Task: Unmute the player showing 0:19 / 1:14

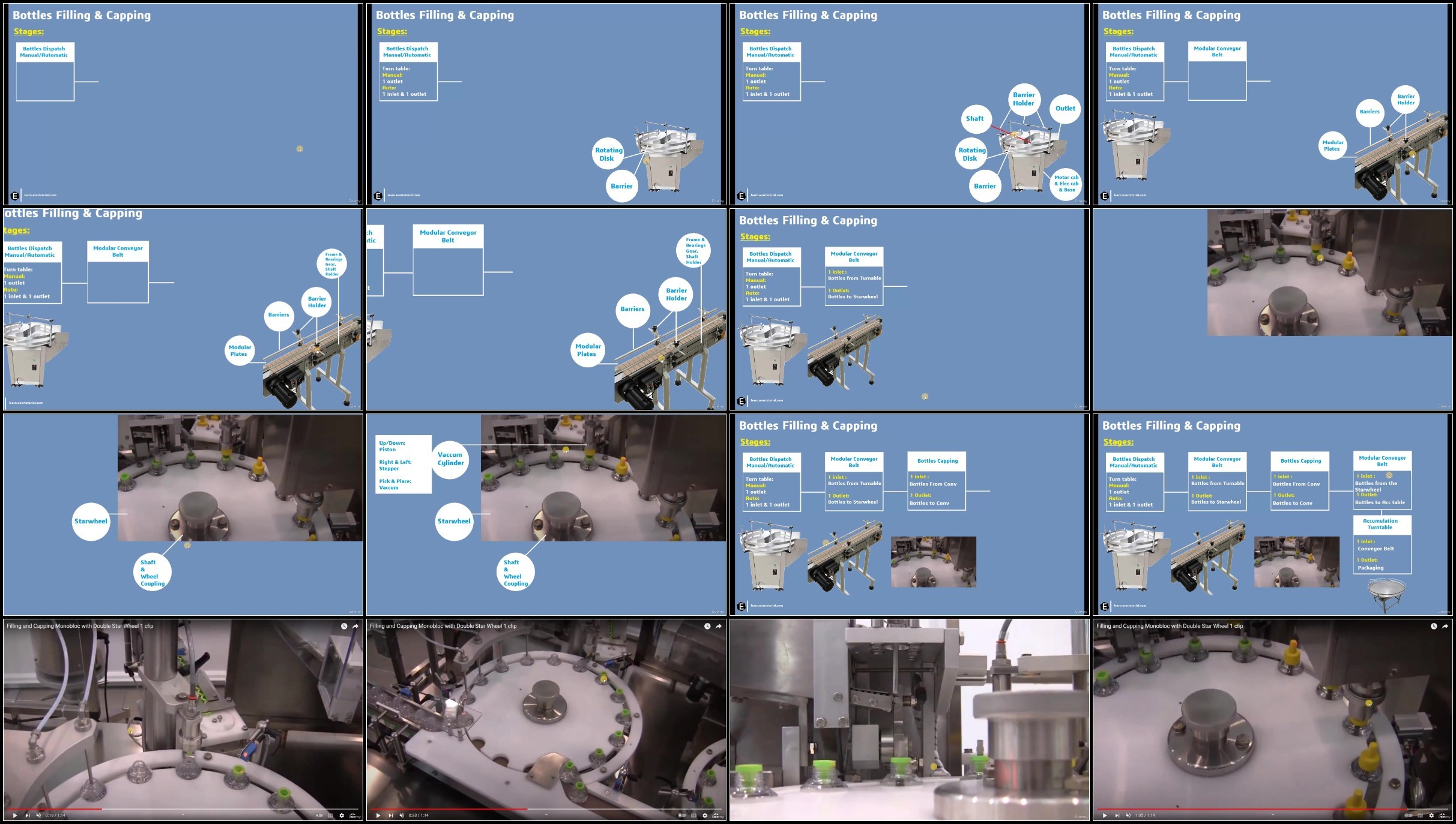Action: tap(38, 815)
